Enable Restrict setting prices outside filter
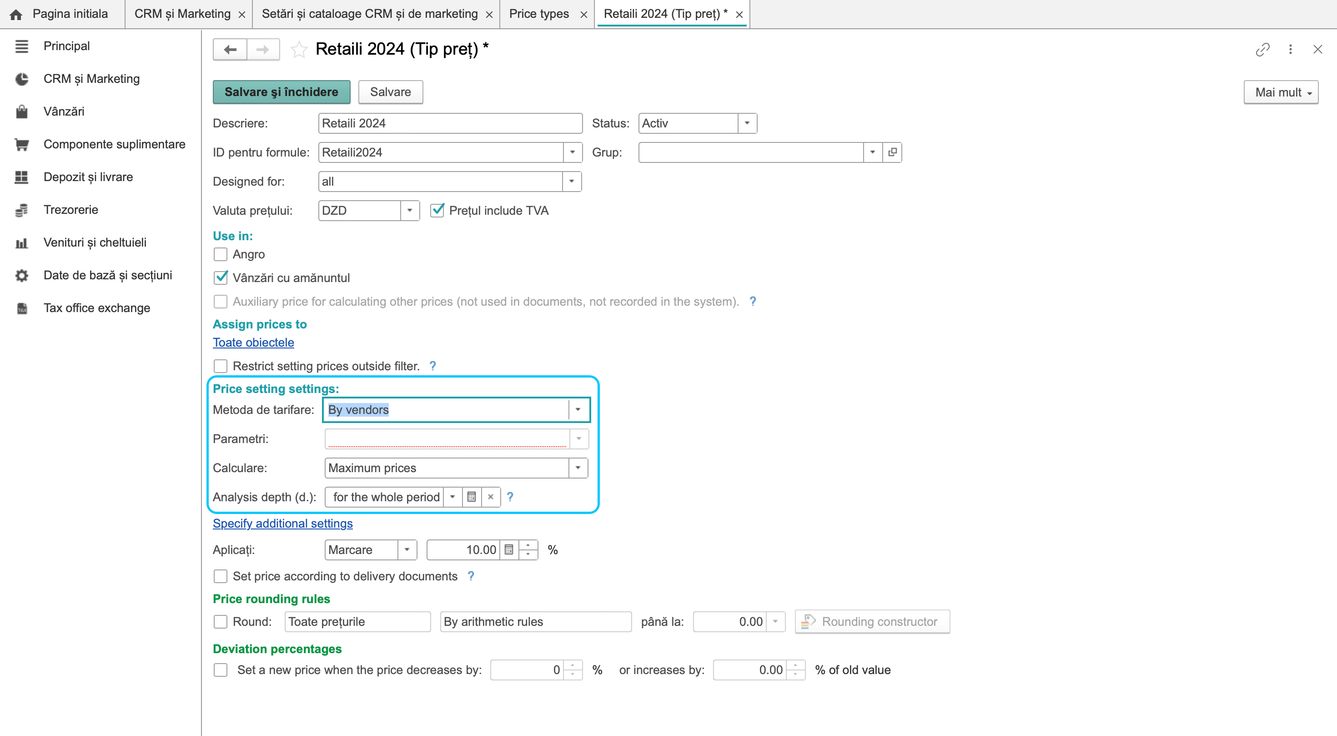The image size is (1337, 736). tap(221, 366)
